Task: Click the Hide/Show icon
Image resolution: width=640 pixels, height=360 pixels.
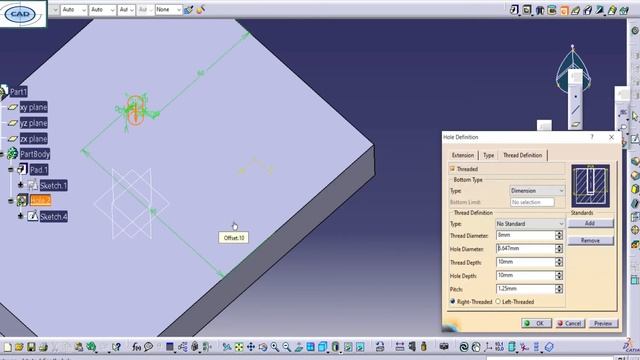Action: pos(348,347)
